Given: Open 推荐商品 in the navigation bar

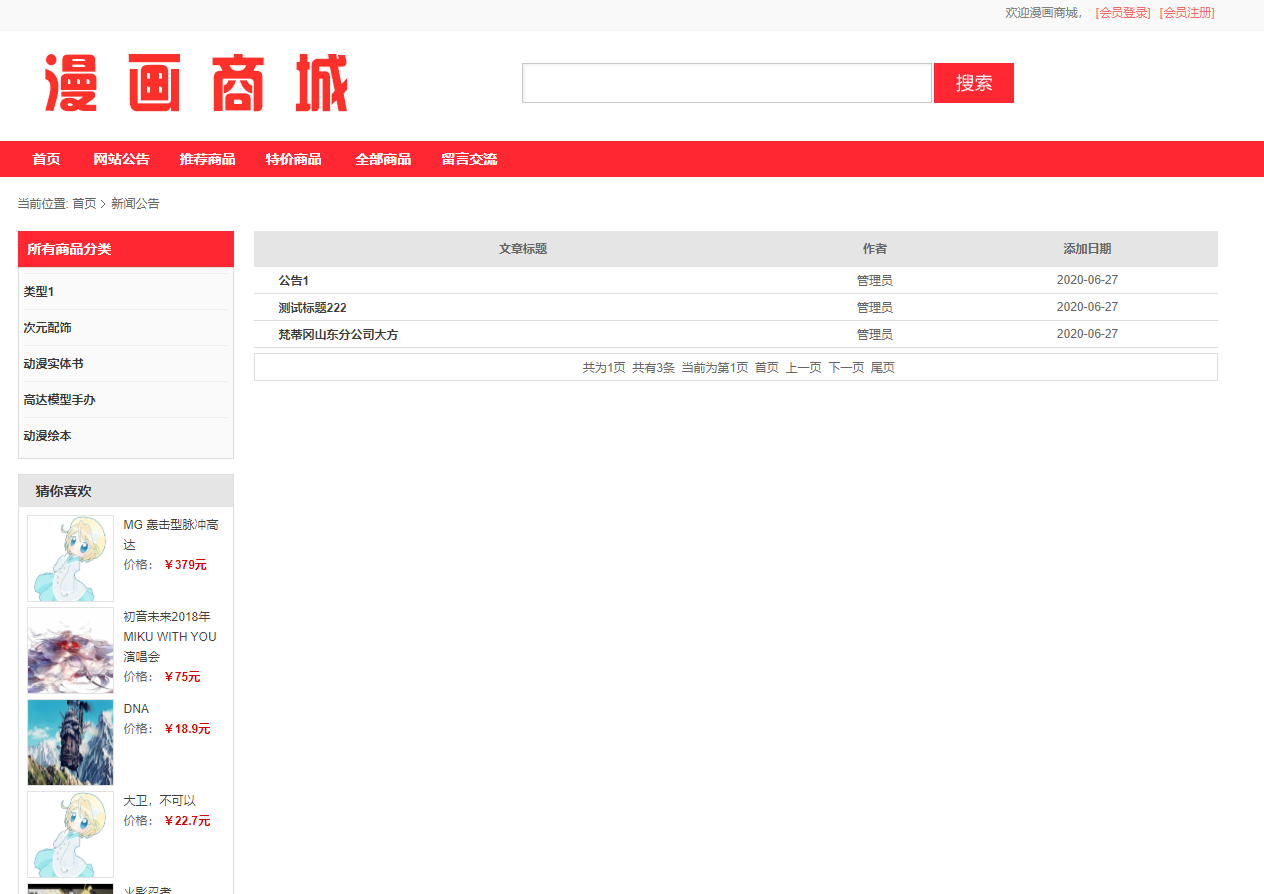Looking at the screenshot, I should point(207,159).
